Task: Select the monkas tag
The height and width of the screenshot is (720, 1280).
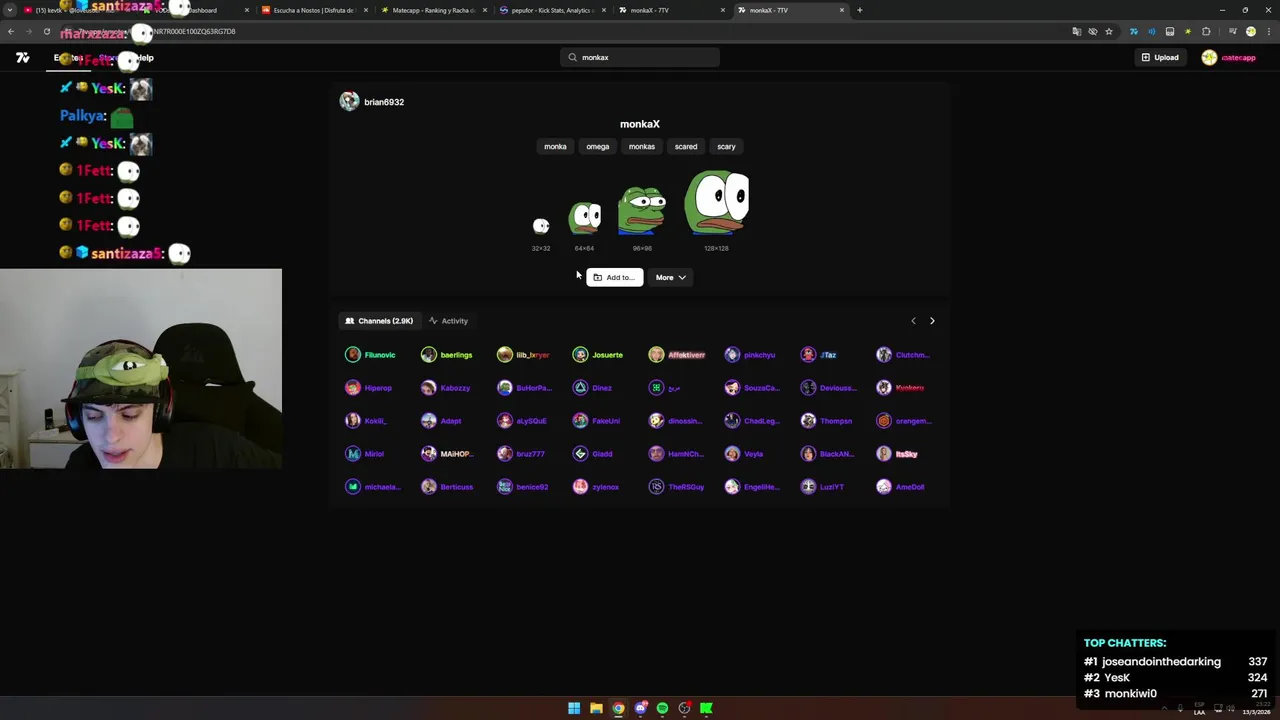Action: [641, 146]
